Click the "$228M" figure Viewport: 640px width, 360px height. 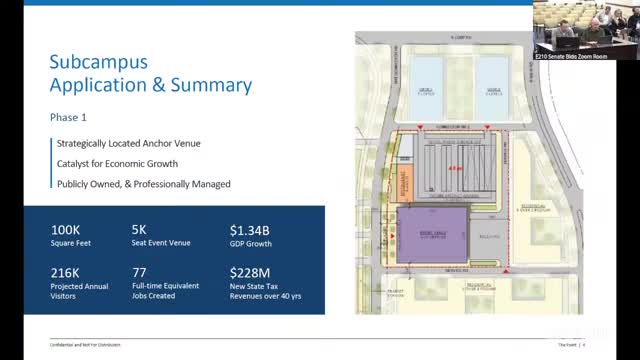(249, 273)
